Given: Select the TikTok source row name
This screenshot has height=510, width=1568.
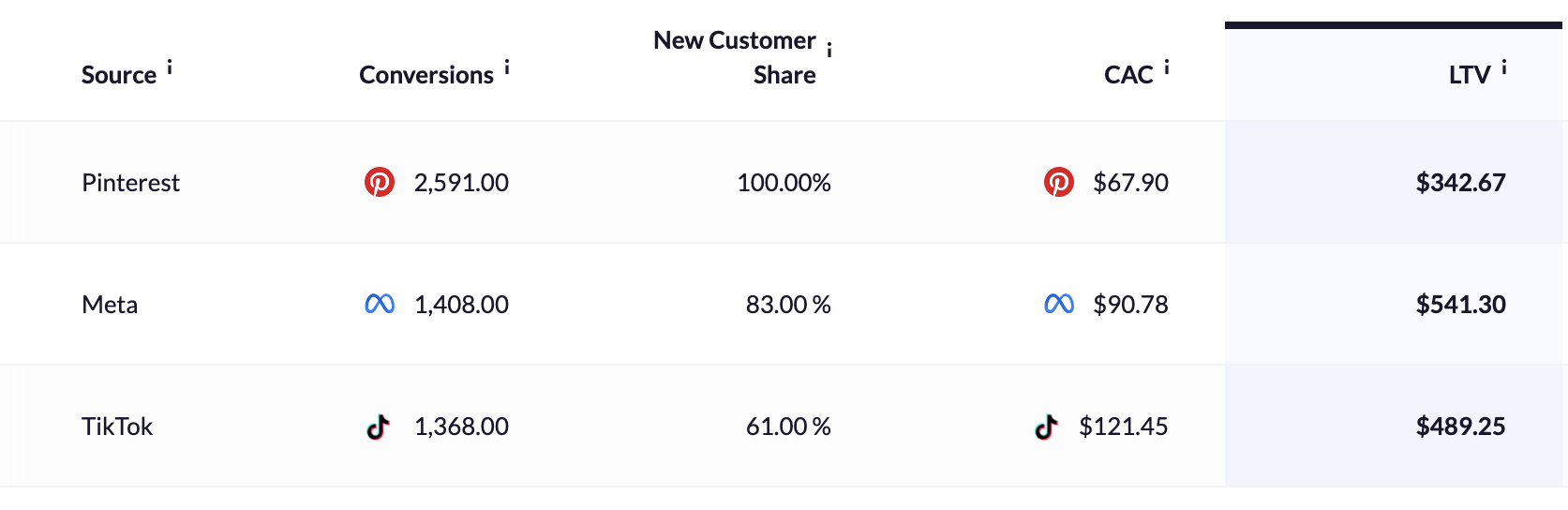Looking at the screenshot, I should pyautogui.click(x=117, y=427).
